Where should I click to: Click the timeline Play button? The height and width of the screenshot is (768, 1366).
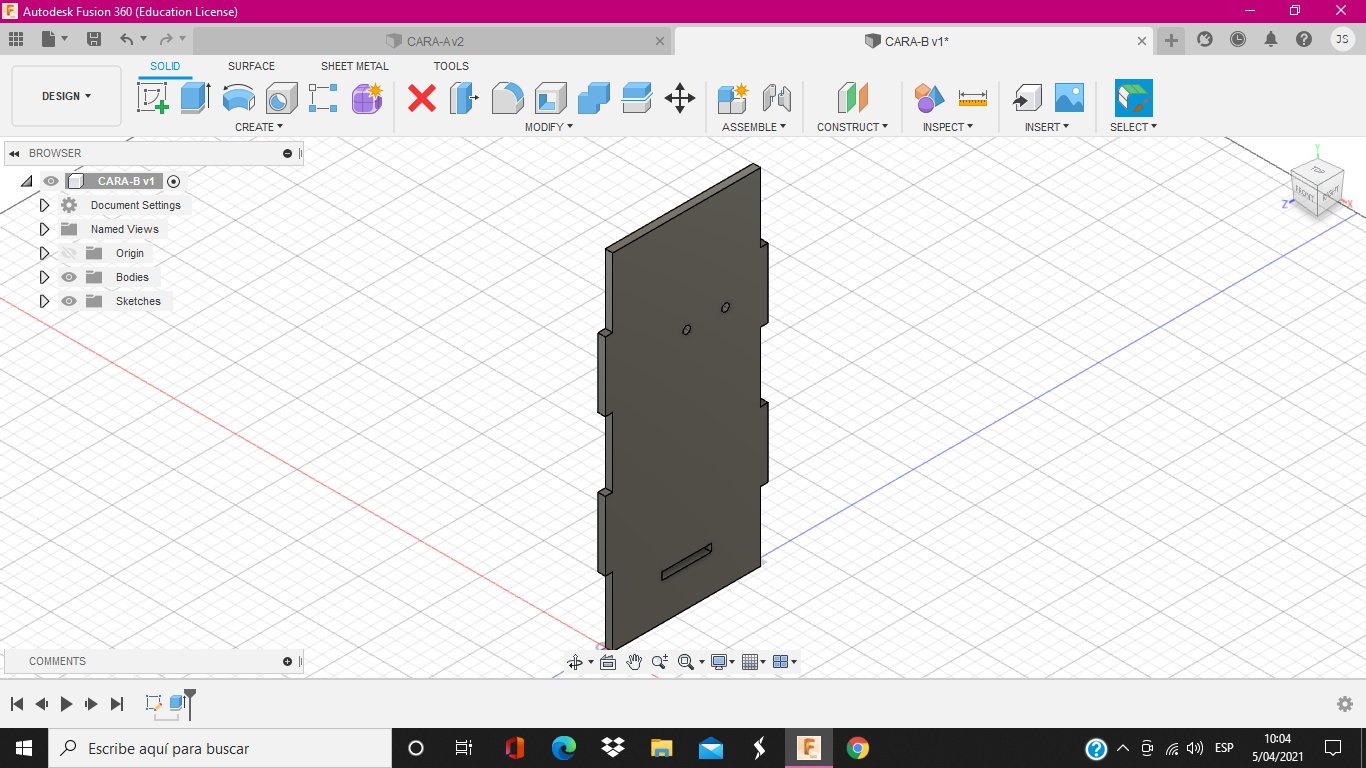(66, 704)
